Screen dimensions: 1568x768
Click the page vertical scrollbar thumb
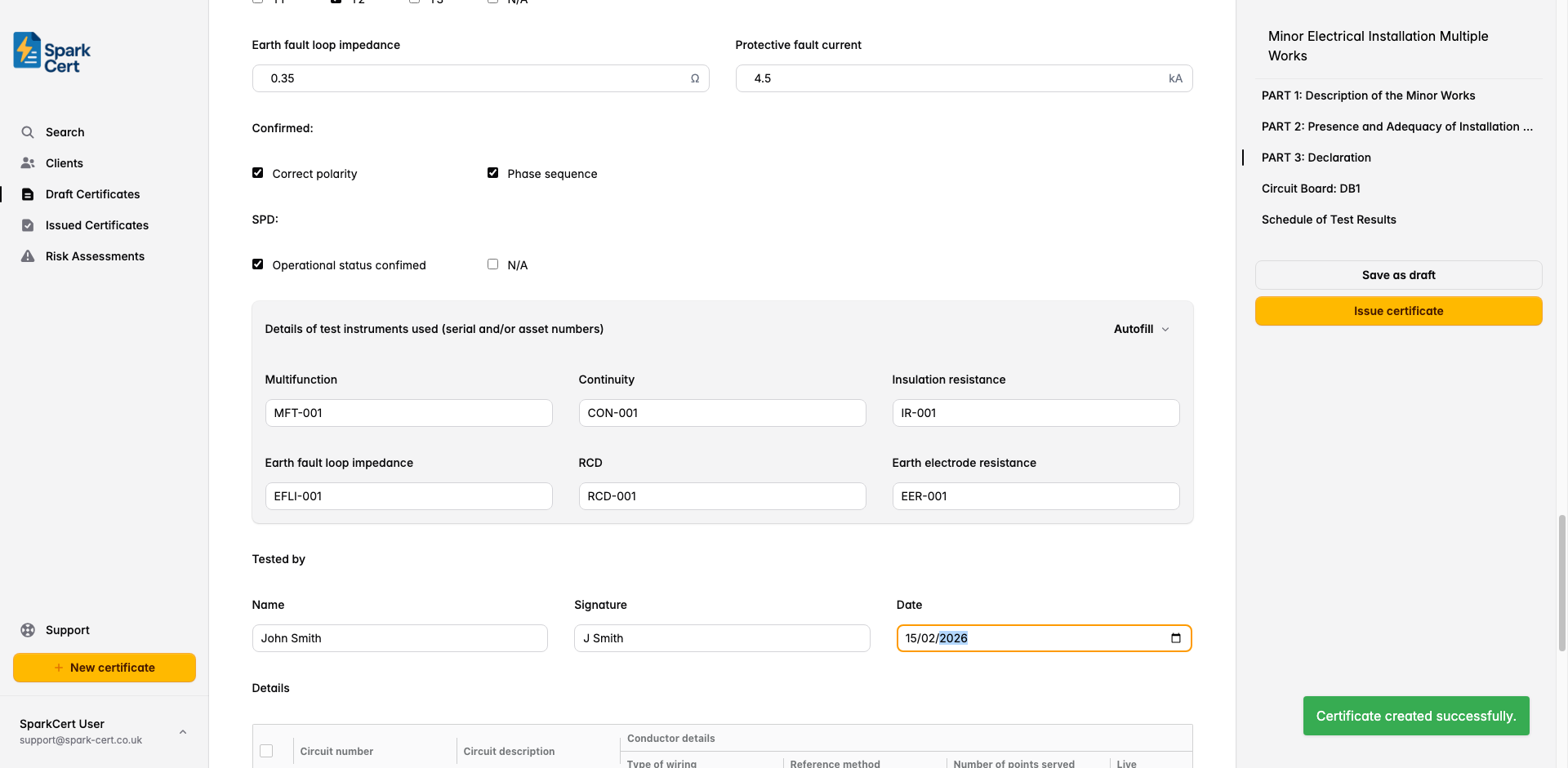click(x=1561, y=582)
